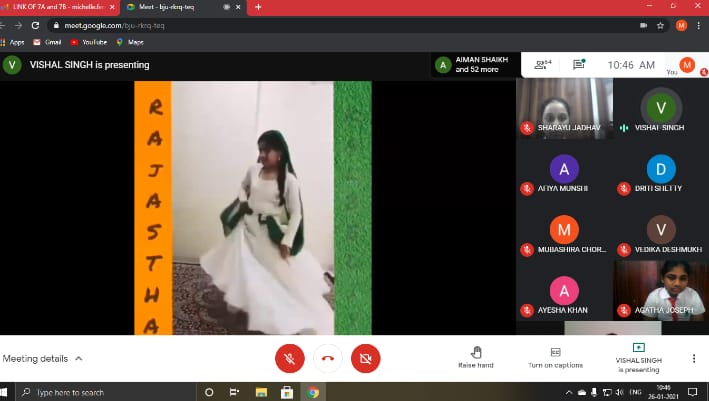Bookmark this page with star icon
The height and width of the screenshot is (401, 709).
pyautogui.click(x=660, y=26)
